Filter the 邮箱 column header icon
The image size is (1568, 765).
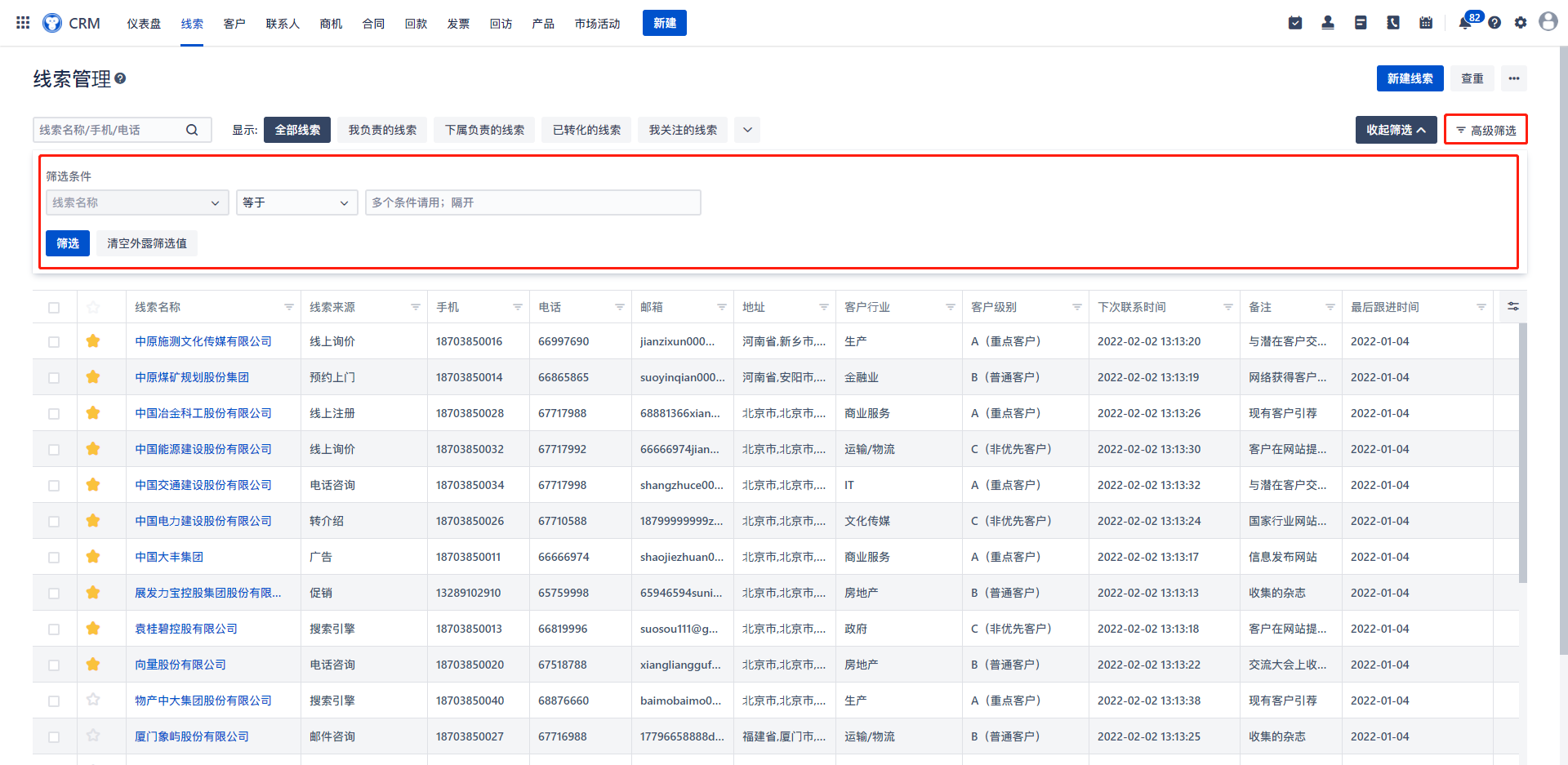722,307
